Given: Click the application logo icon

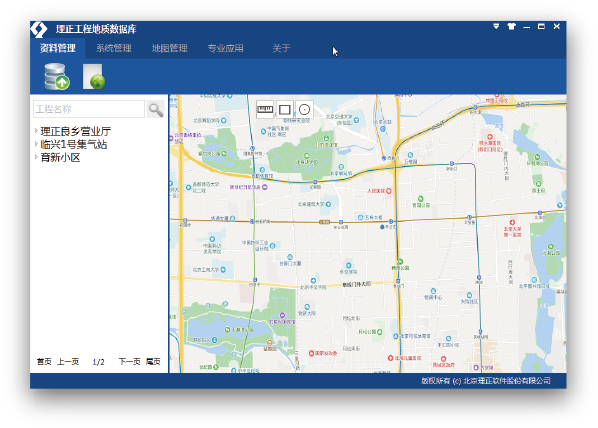Looking at the screenshot, I should 39,29.
